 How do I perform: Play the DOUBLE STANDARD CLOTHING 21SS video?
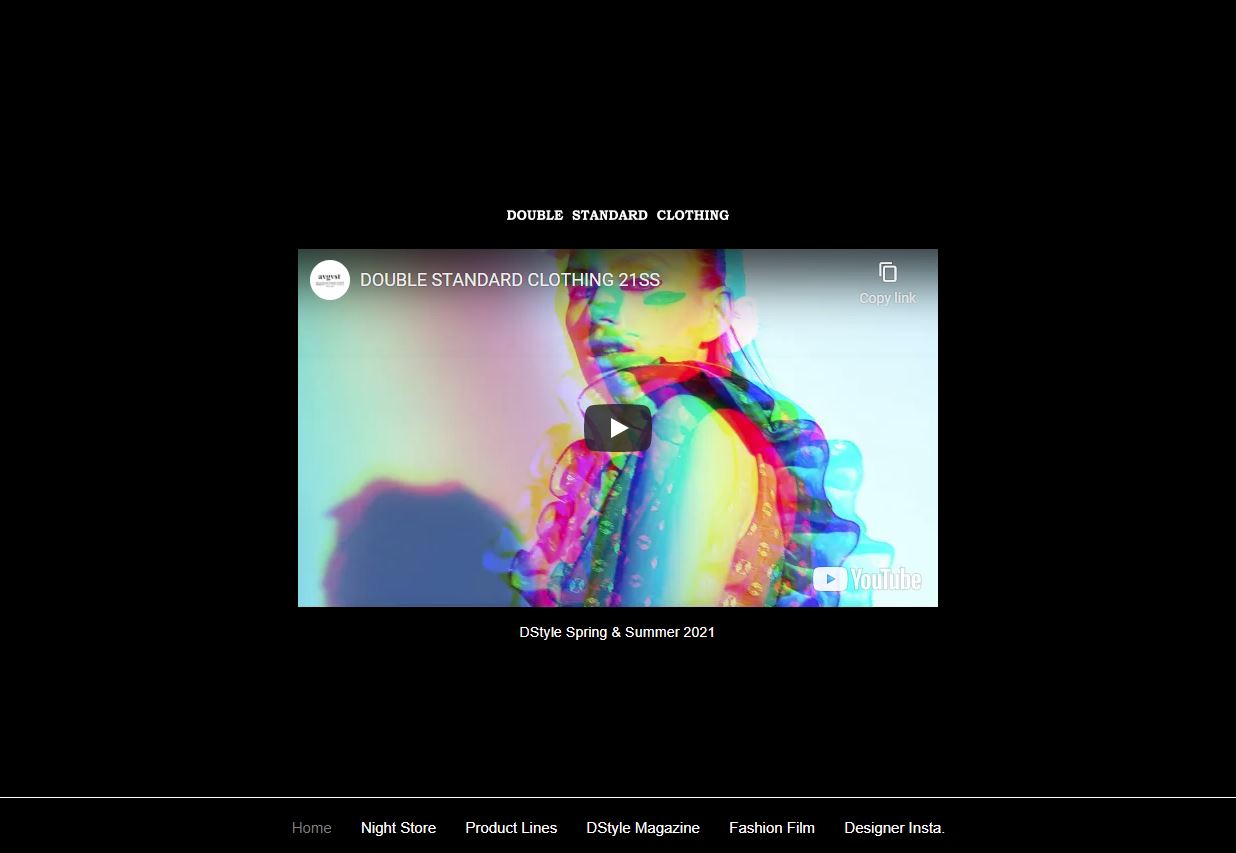point(617,428)
